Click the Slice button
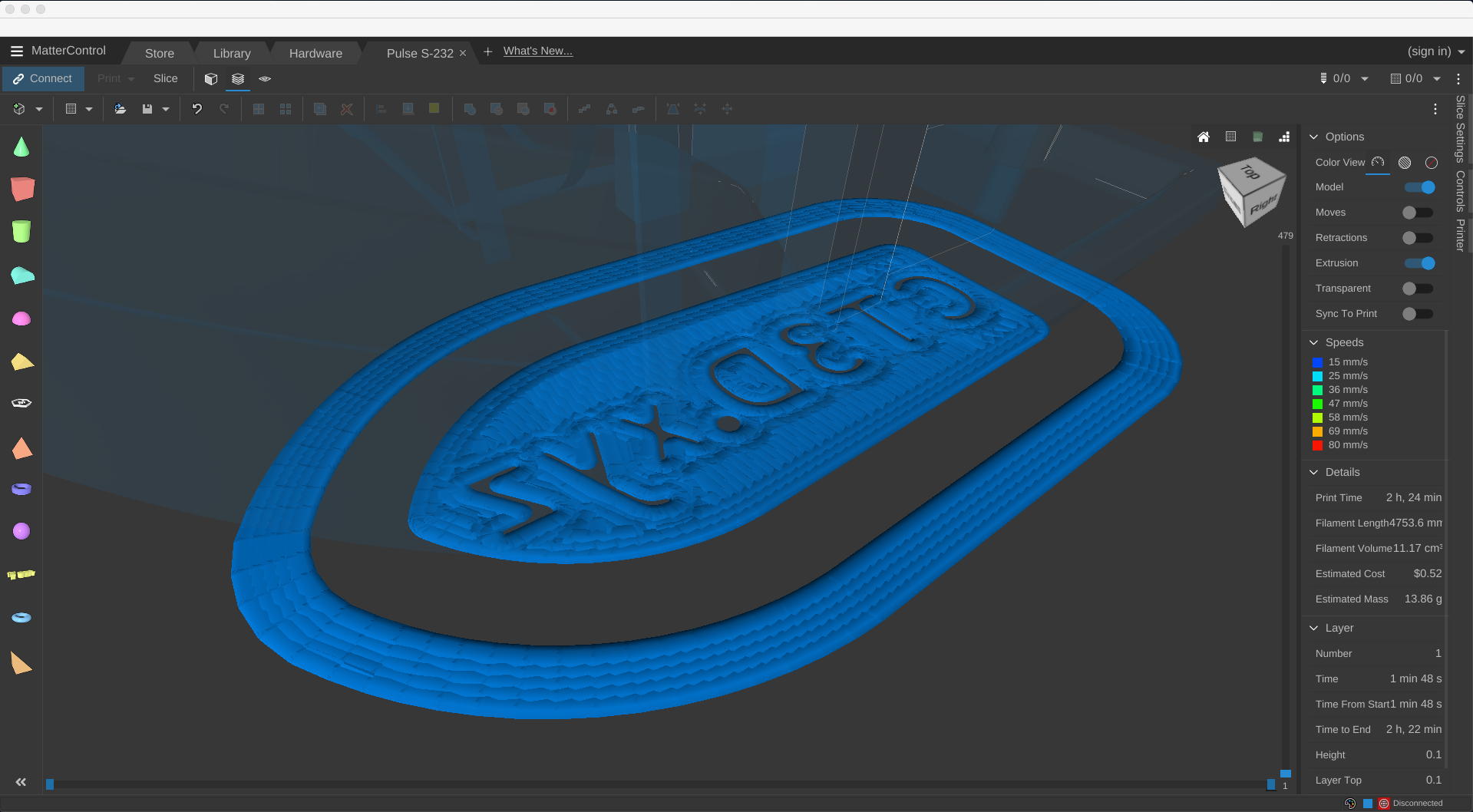The width and height of the screenshot is (1473, 812). coord(165,78)
